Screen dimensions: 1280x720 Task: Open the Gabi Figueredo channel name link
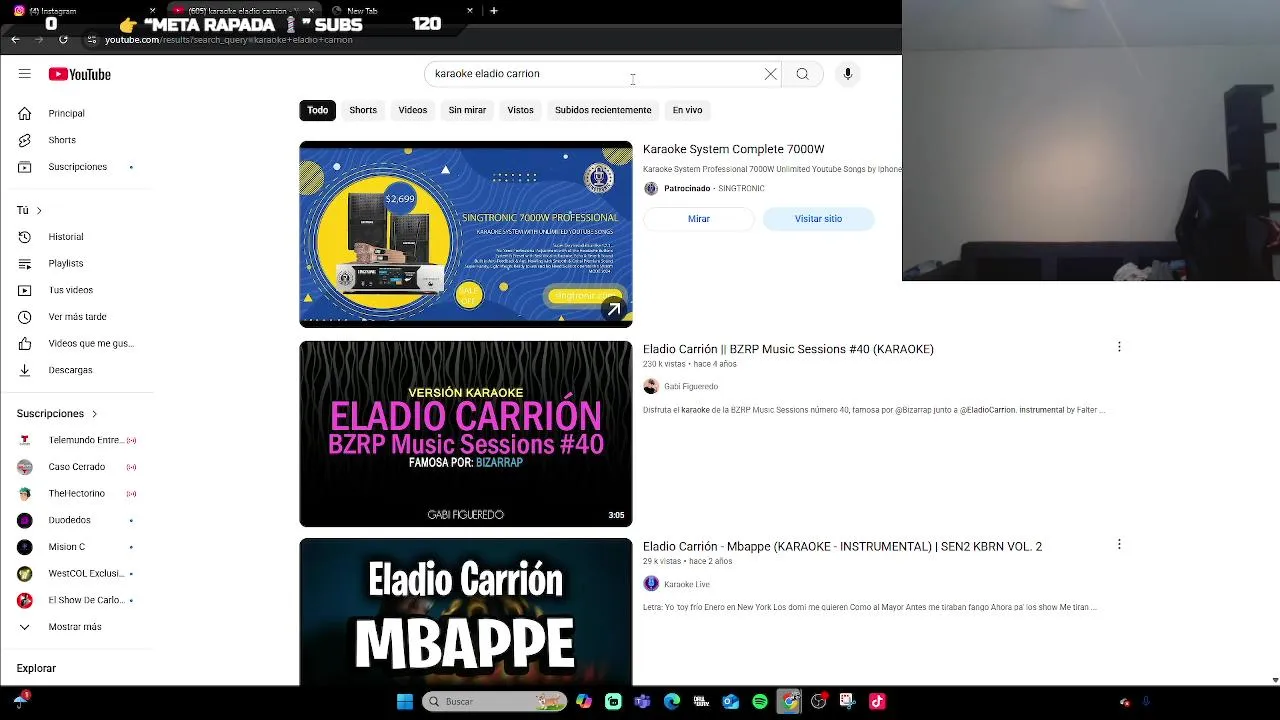pos(691,386)
